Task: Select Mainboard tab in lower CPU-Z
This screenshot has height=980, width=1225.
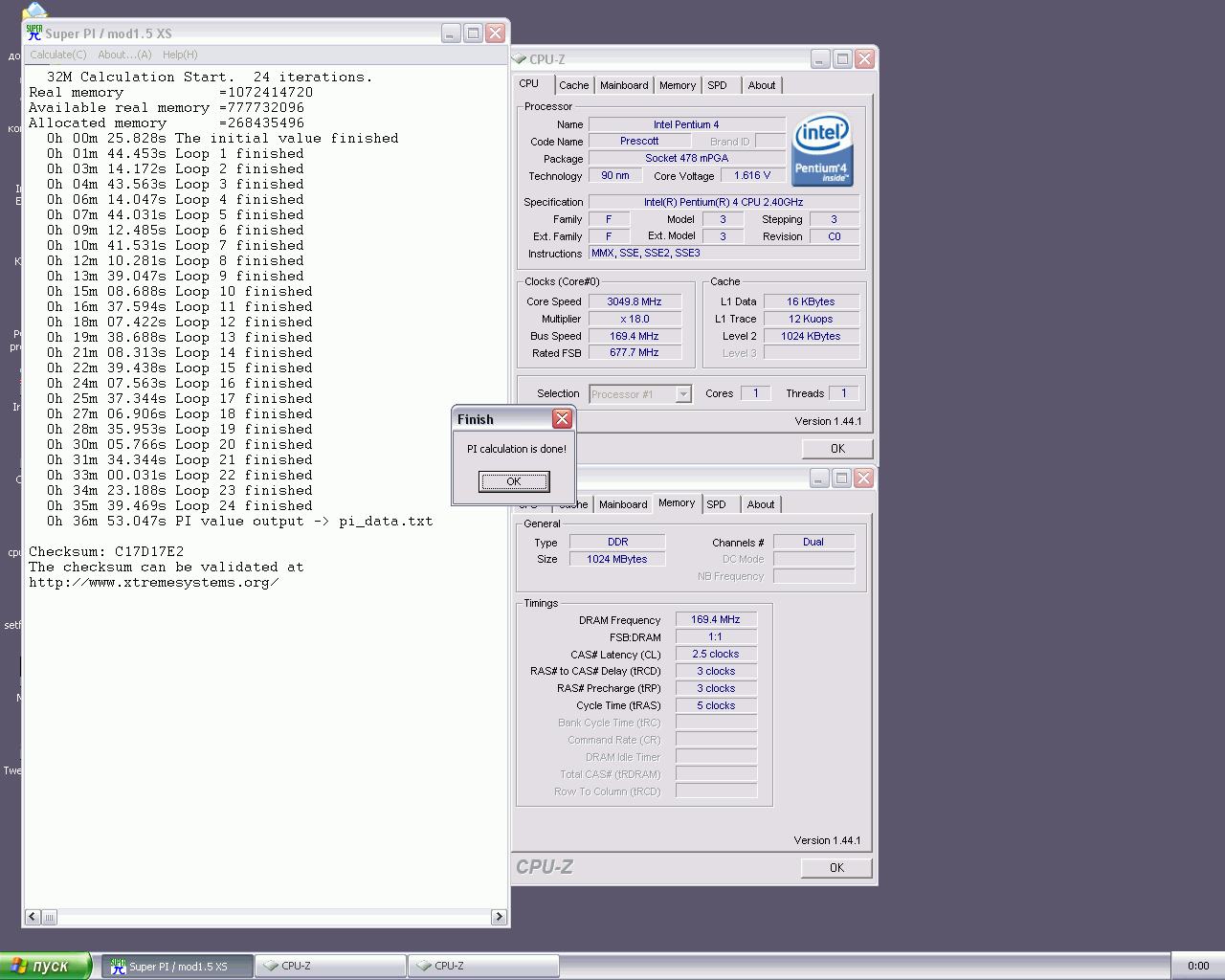Action: click(623, 504)
